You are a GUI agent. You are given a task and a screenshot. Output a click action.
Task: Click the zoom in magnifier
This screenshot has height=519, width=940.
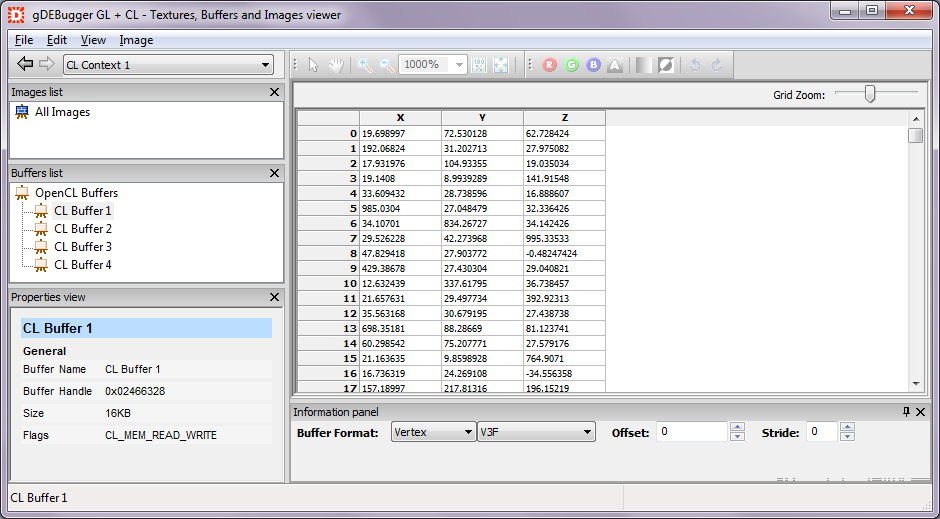point(365,65)
